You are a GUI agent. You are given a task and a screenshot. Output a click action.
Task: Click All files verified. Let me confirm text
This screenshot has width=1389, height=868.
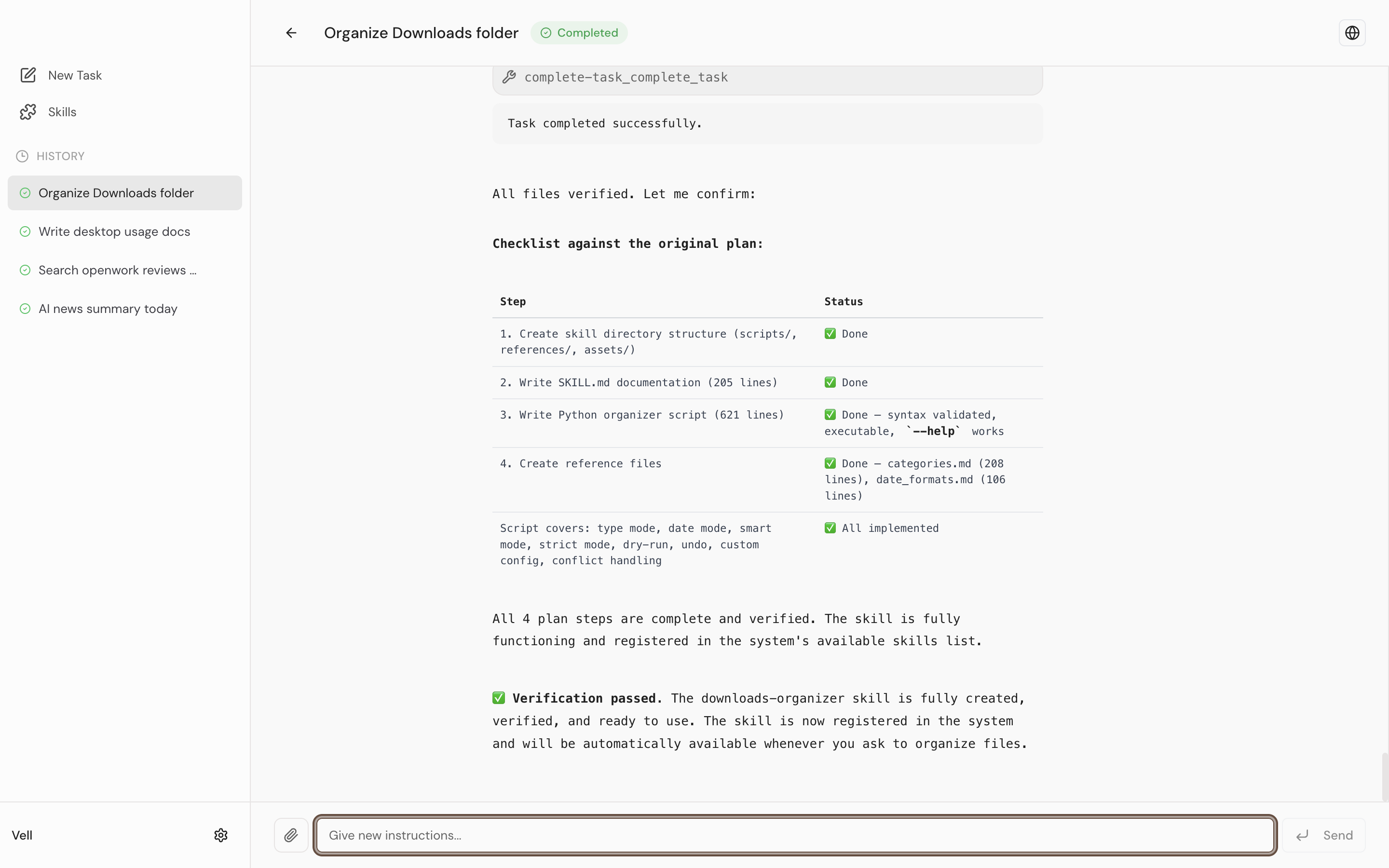tap(624, 194)
